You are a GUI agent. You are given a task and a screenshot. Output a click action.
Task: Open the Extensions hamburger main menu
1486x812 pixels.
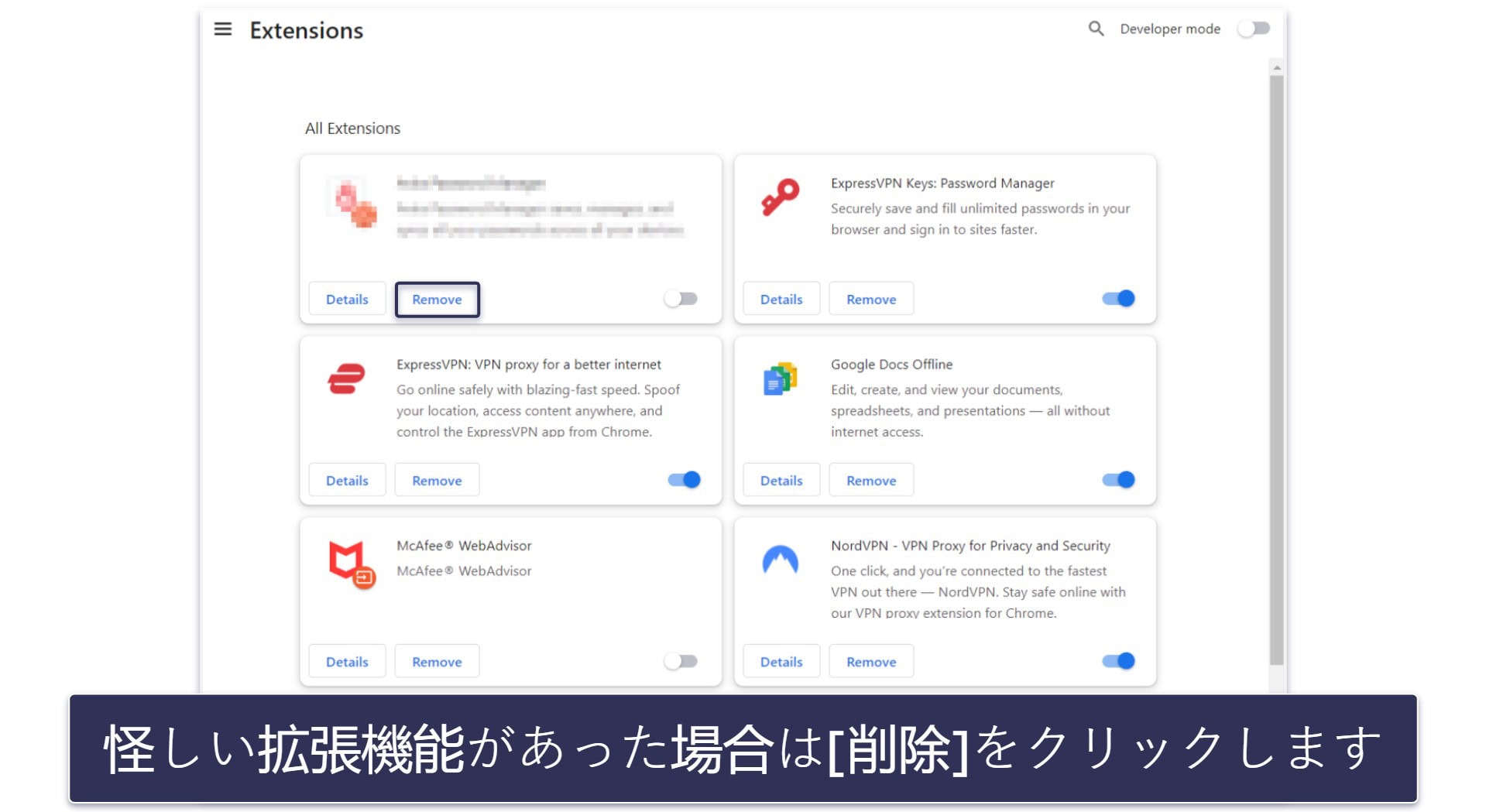click(x=223, y=29)
